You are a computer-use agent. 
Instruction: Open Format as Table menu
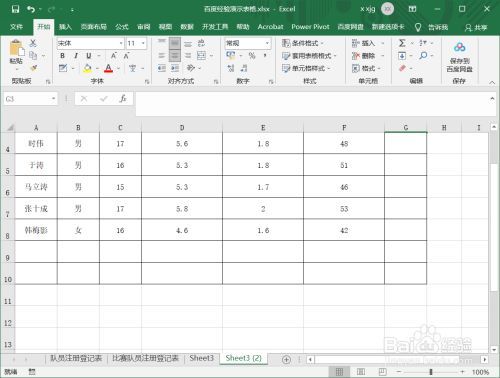click(309, 56)
